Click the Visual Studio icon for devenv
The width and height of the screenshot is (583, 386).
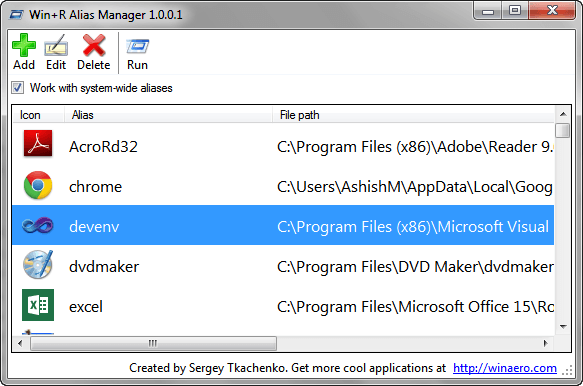(x=38, y=225)
